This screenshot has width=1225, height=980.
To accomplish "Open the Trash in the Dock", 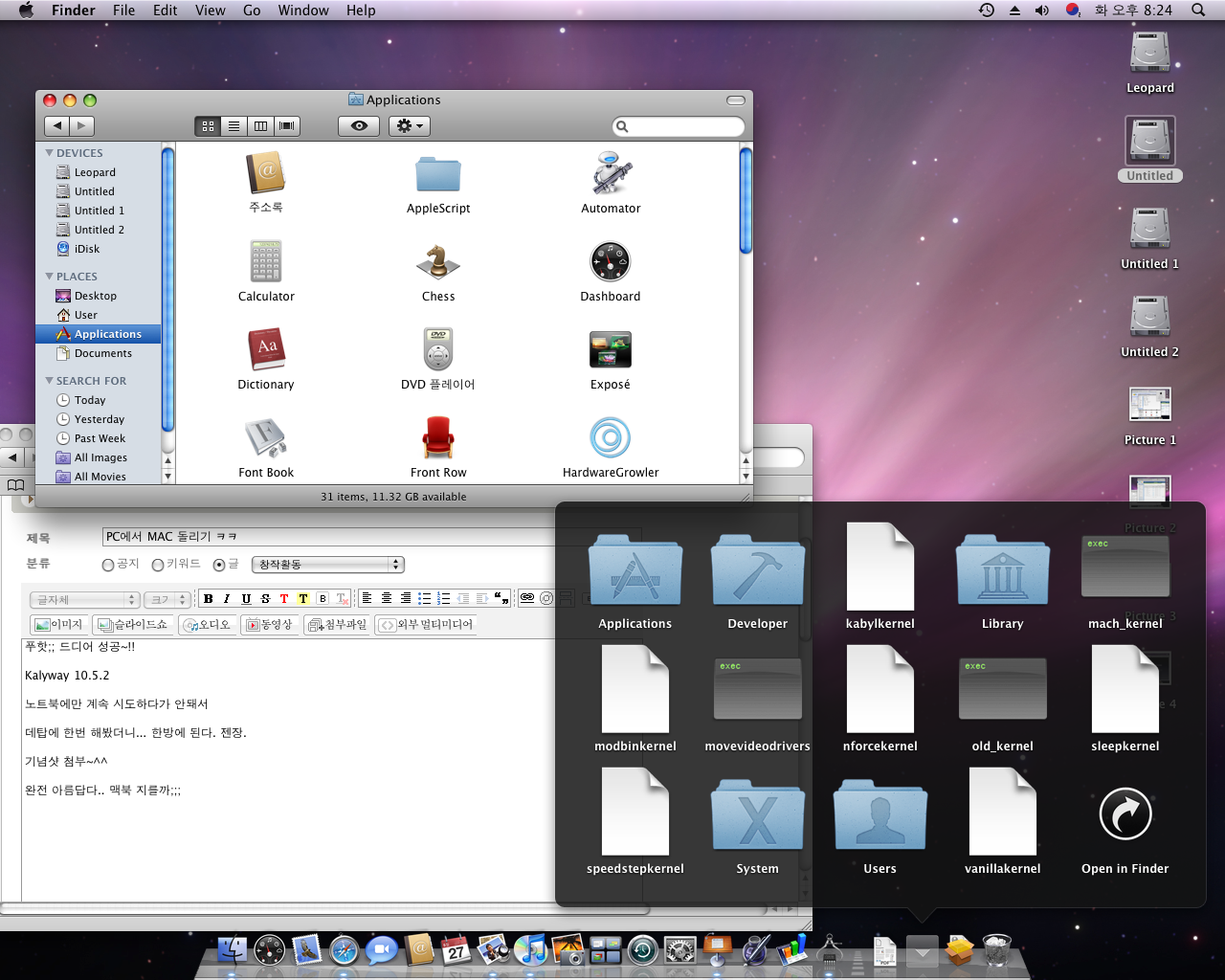I will [x=996, y=950].
